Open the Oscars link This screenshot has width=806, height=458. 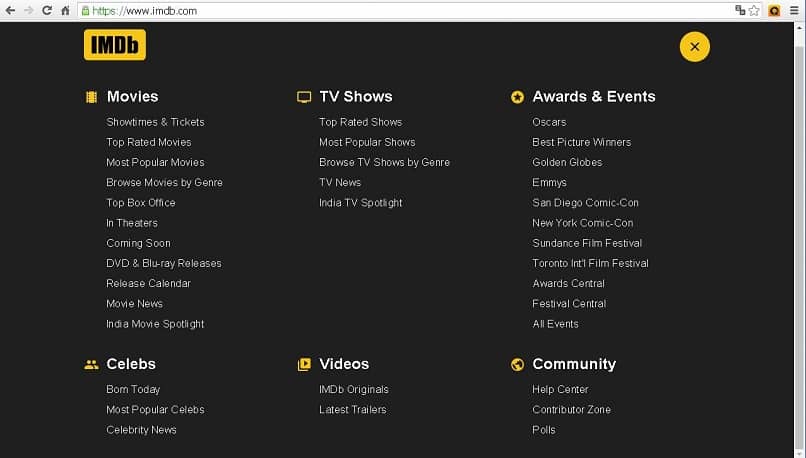[x=549, y=122]
